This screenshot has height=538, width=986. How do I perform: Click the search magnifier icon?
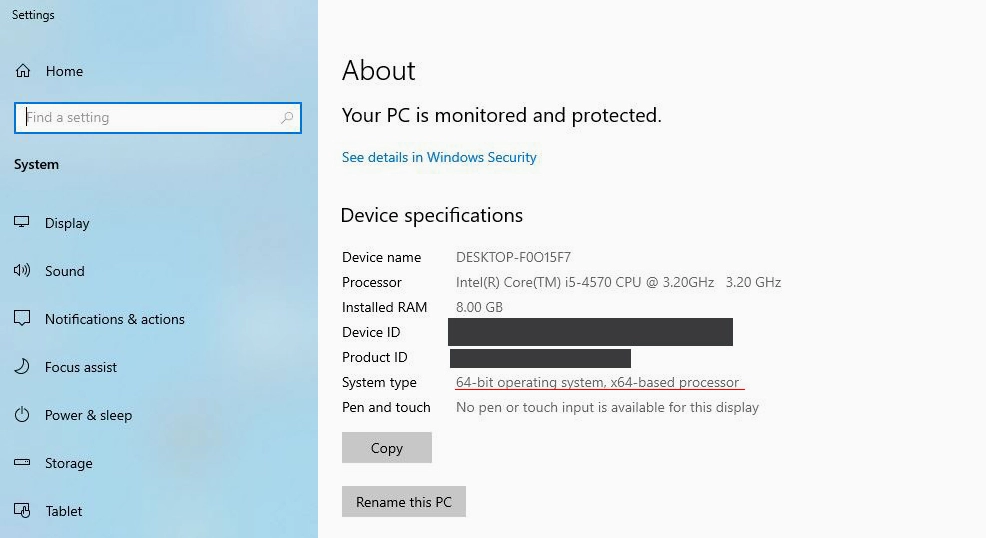pos(287,118)
